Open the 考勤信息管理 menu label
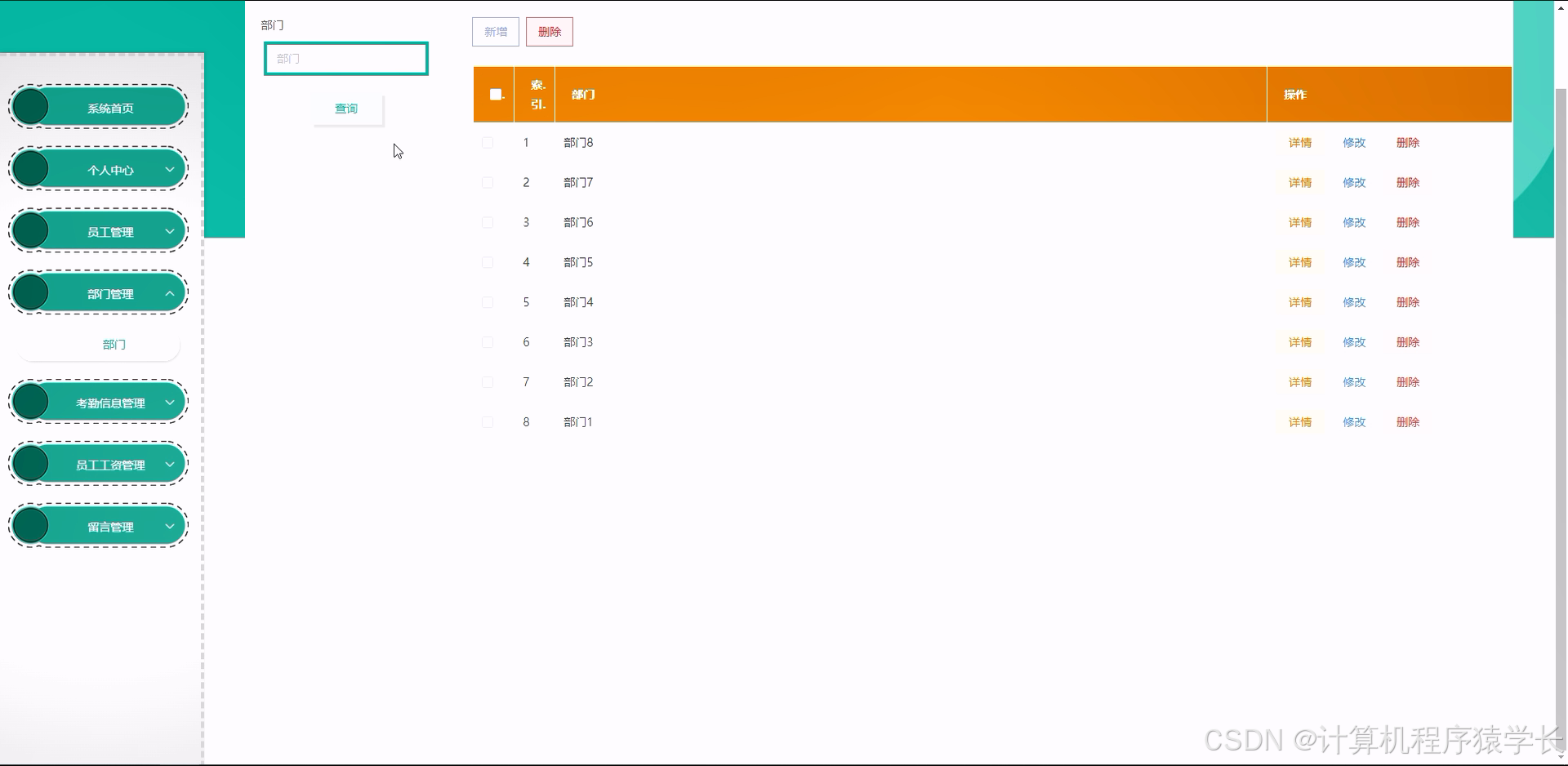 110,403
